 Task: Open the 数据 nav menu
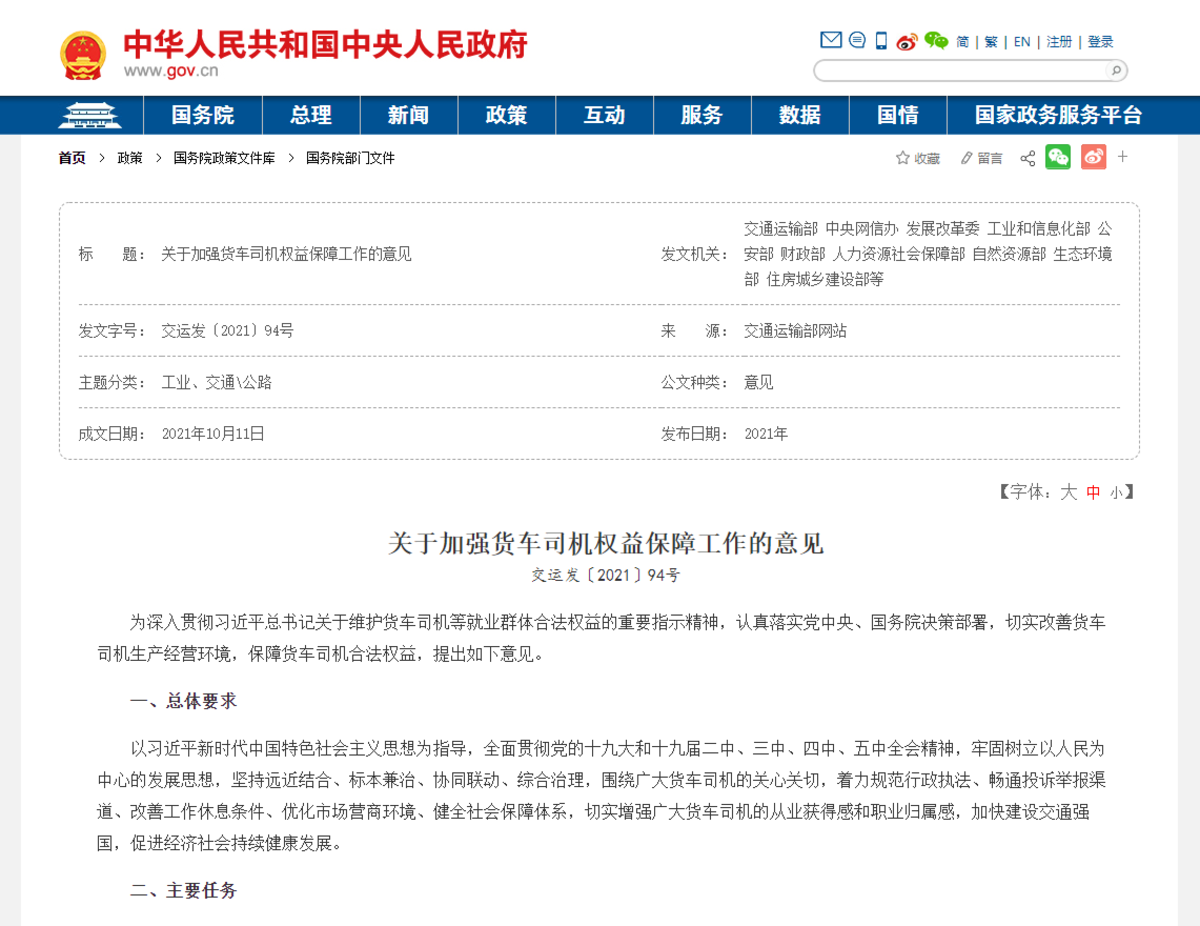pos(799,115)
